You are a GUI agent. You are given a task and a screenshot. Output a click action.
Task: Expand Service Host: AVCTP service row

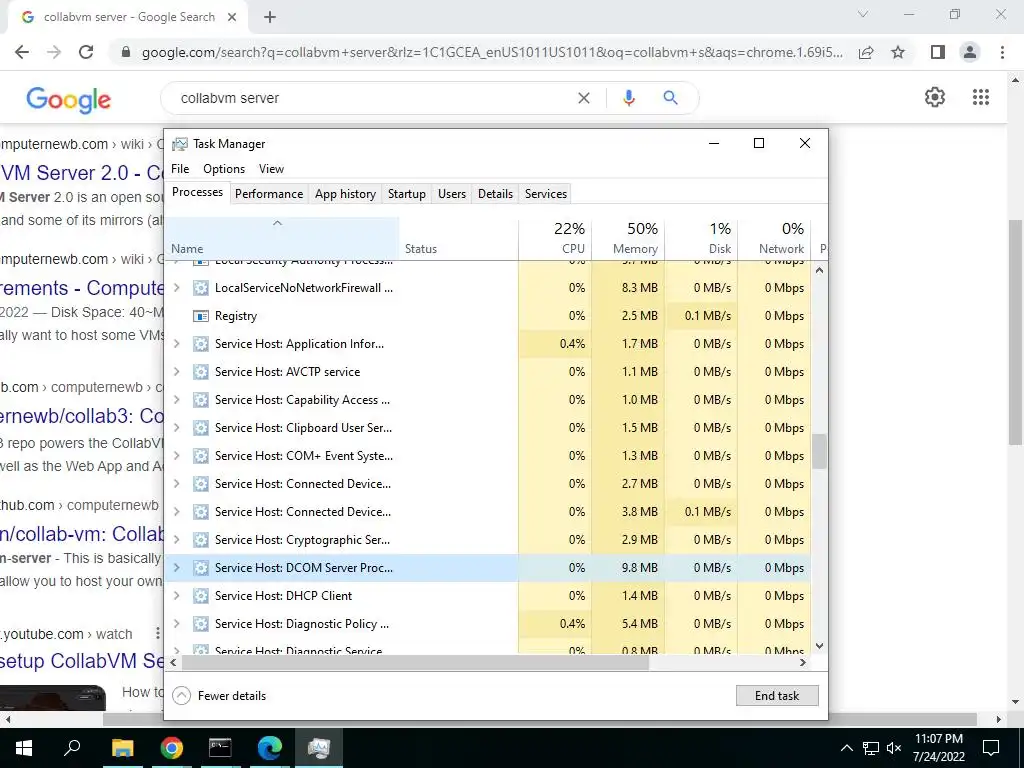[176, 372]
